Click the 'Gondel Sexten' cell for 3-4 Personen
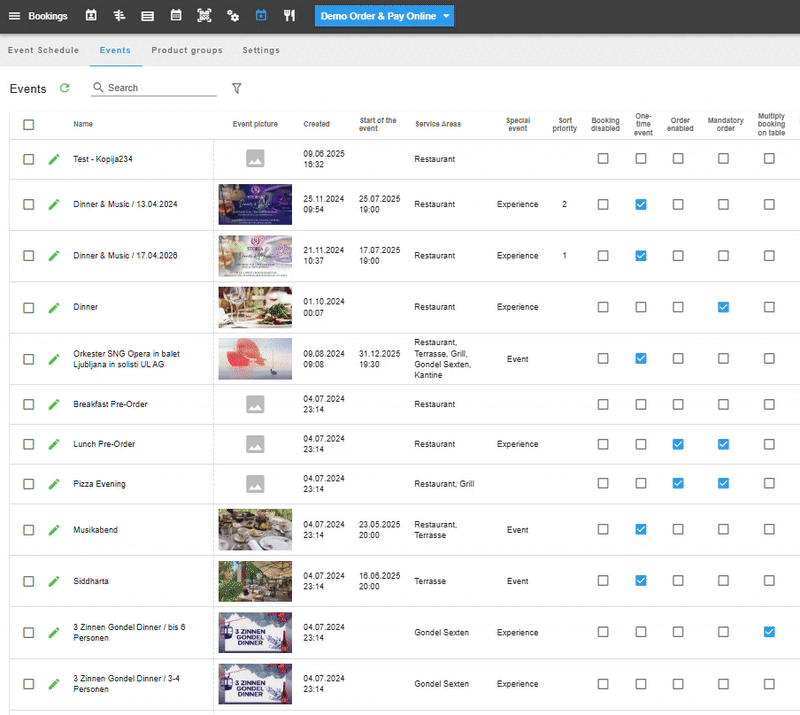The width and height of the screenshot is (800, 715). pyautogui.click(x=441, y=684)
